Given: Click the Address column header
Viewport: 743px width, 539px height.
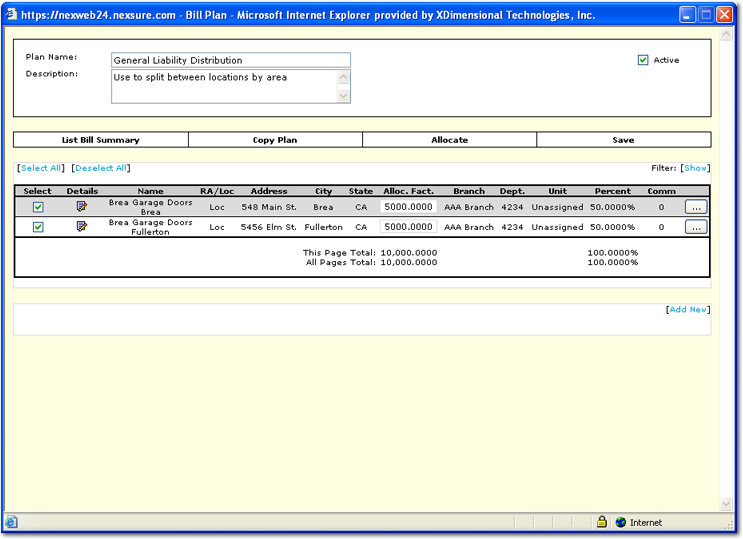Looking at the screenshot, I should pyautogui.click(x=269, y=191).
